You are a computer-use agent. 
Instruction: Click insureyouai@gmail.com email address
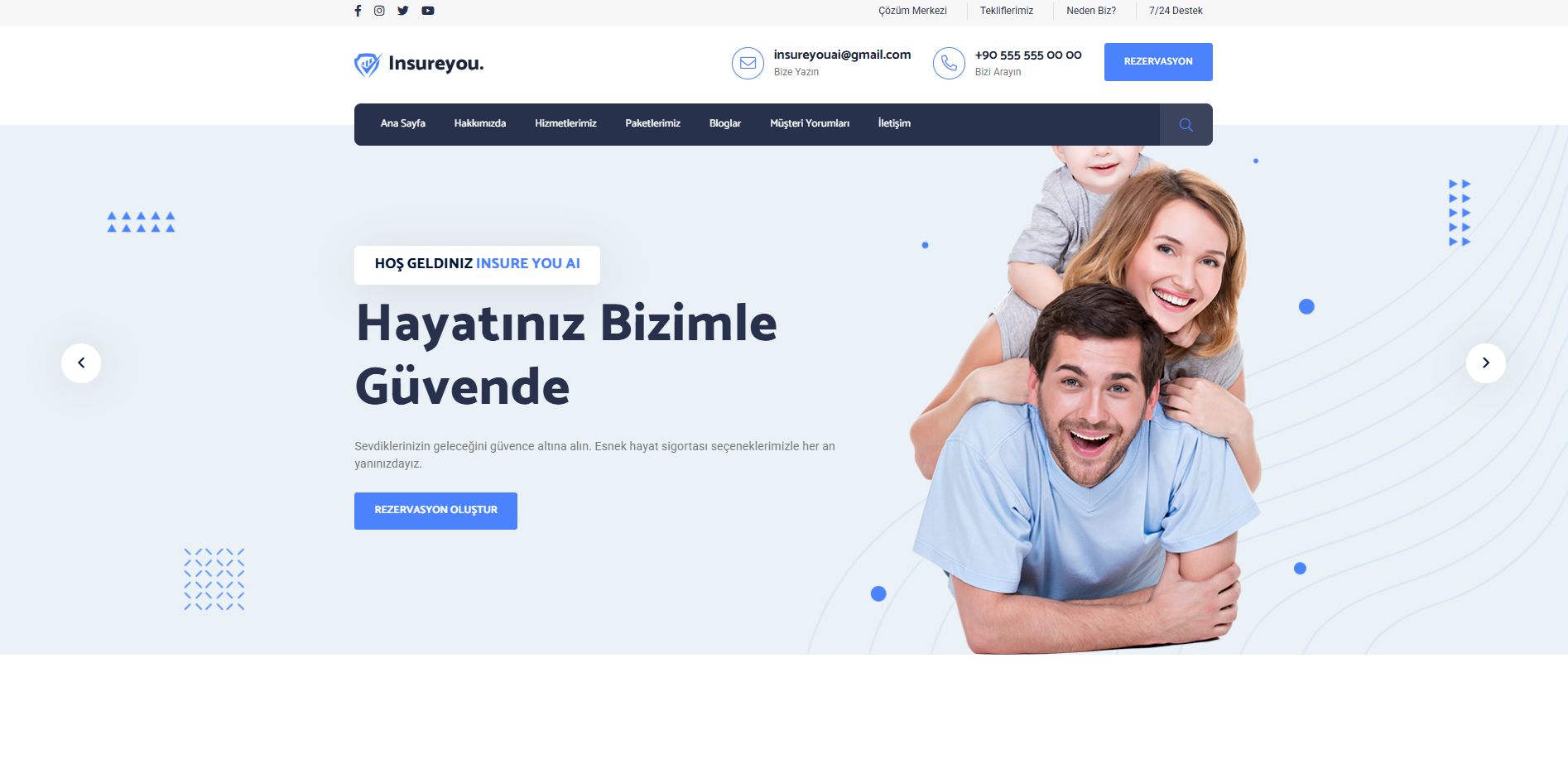(842, 55)
